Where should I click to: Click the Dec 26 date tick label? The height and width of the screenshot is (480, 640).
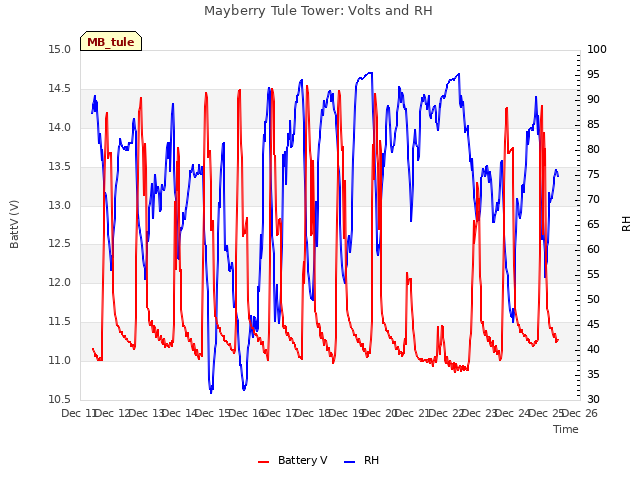point(580,413)
